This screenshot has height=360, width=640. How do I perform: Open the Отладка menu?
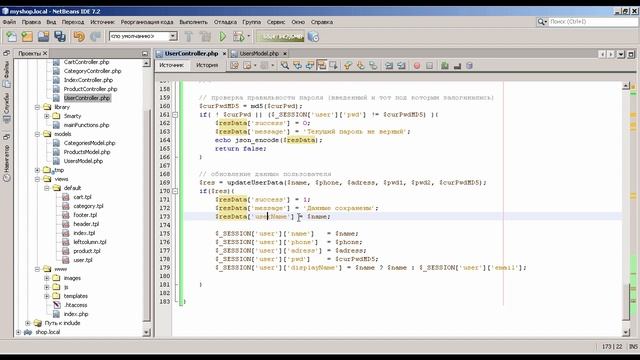[x=225, y=22]
